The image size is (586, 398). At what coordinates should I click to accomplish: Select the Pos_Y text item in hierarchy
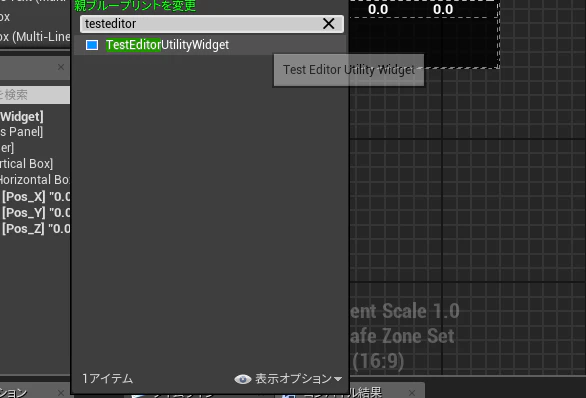click(36, 213)
